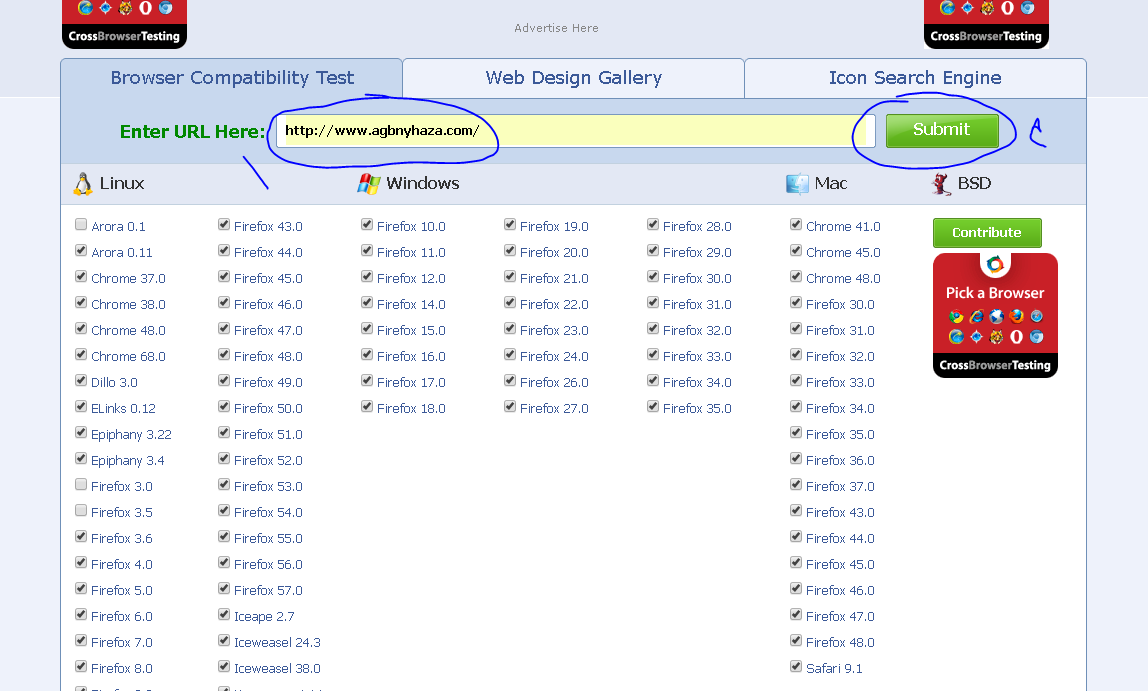
Task: Click the Linux Firefox 57.0 link
Action: pos(268,591)
